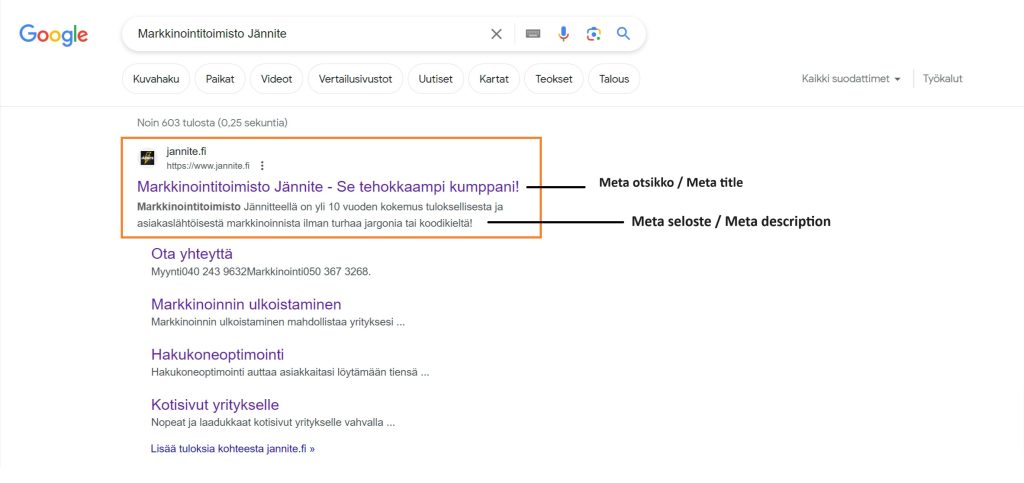Click the blue magnifier search icon
This screenshot has height=483, width=1024.
(x=624, y=34)
